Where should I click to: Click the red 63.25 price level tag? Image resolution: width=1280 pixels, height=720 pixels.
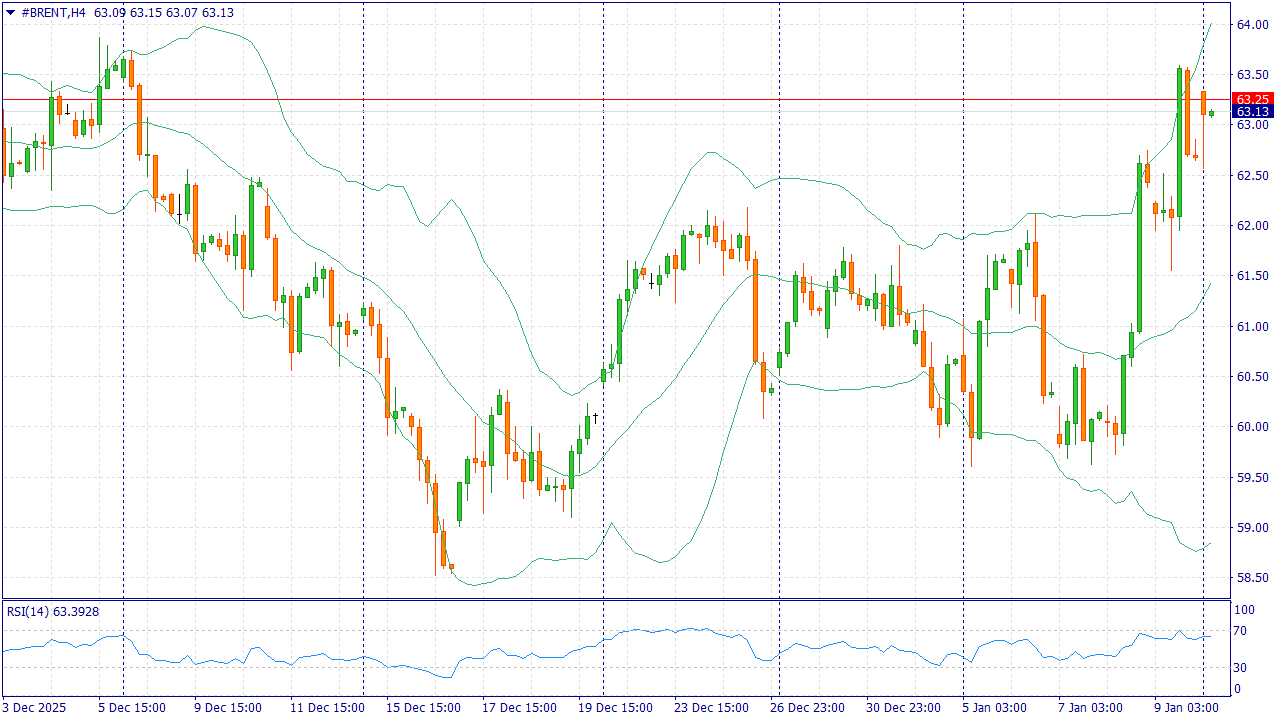coord(1253,99)
